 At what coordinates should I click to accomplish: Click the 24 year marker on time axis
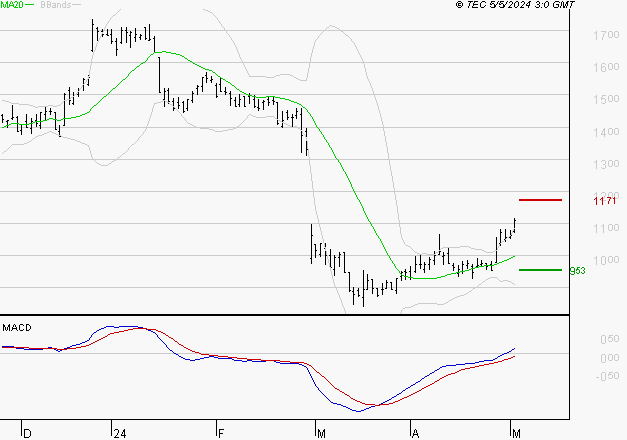coord(120,434)
